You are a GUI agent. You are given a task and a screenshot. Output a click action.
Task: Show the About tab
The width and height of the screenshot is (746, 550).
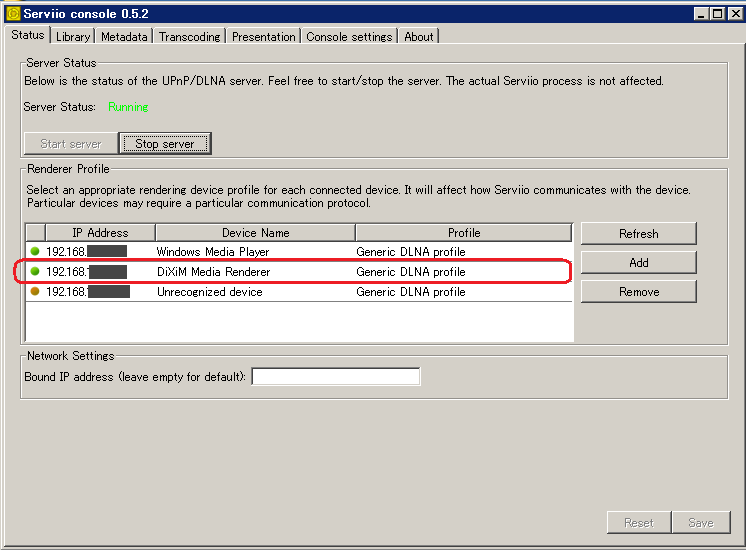pyautogui.click(x=419, y=36)
